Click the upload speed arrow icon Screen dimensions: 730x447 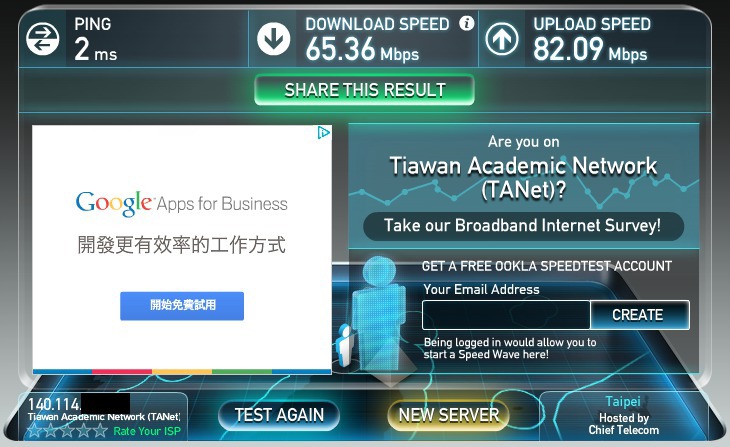tap(502, 39)
